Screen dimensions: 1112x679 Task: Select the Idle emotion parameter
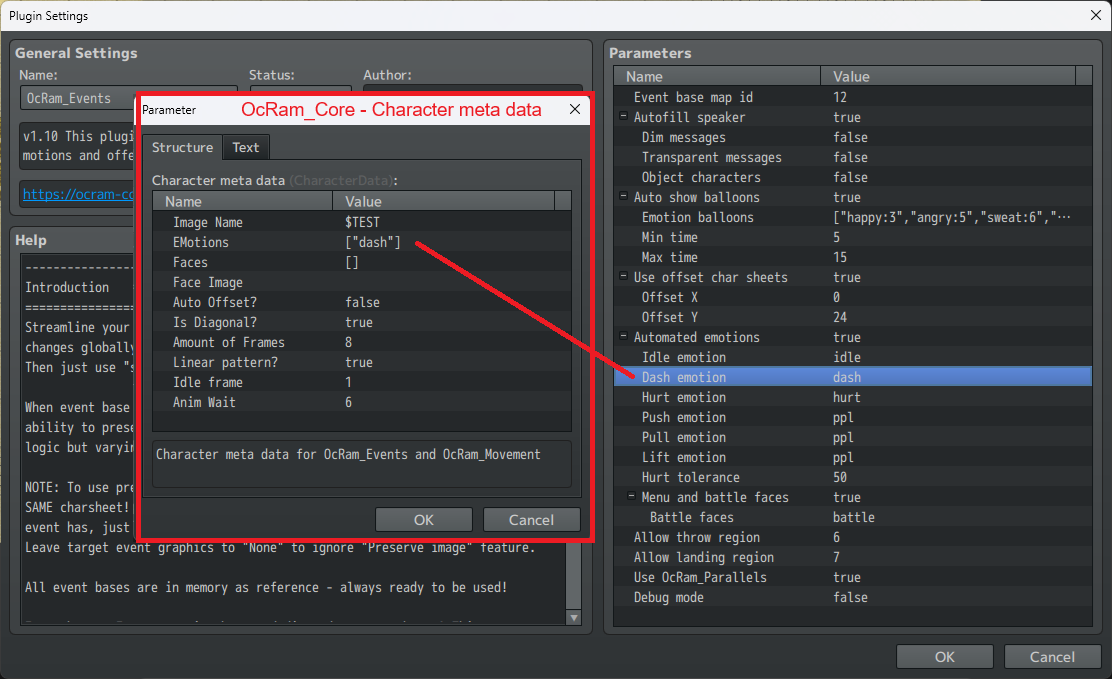pyautogui.click(x=852, y=357)
